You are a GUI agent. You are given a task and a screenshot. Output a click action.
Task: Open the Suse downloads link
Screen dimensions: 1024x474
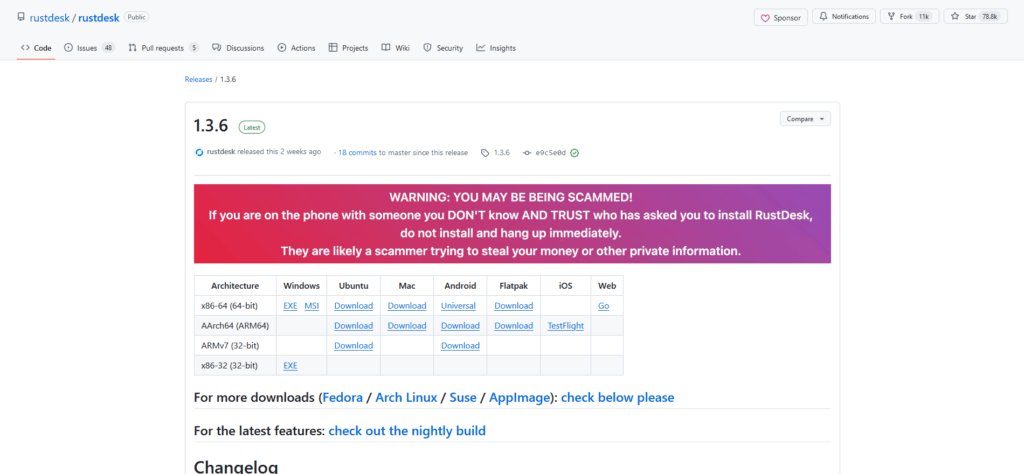462,397
